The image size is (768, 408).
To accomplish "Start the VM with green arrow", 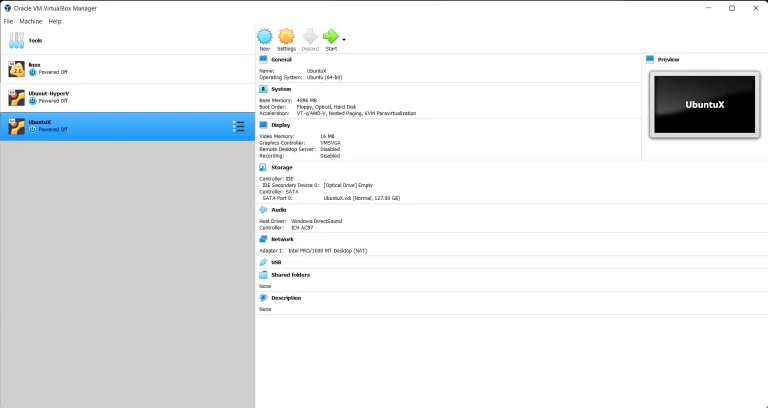I will coord(331,37).
